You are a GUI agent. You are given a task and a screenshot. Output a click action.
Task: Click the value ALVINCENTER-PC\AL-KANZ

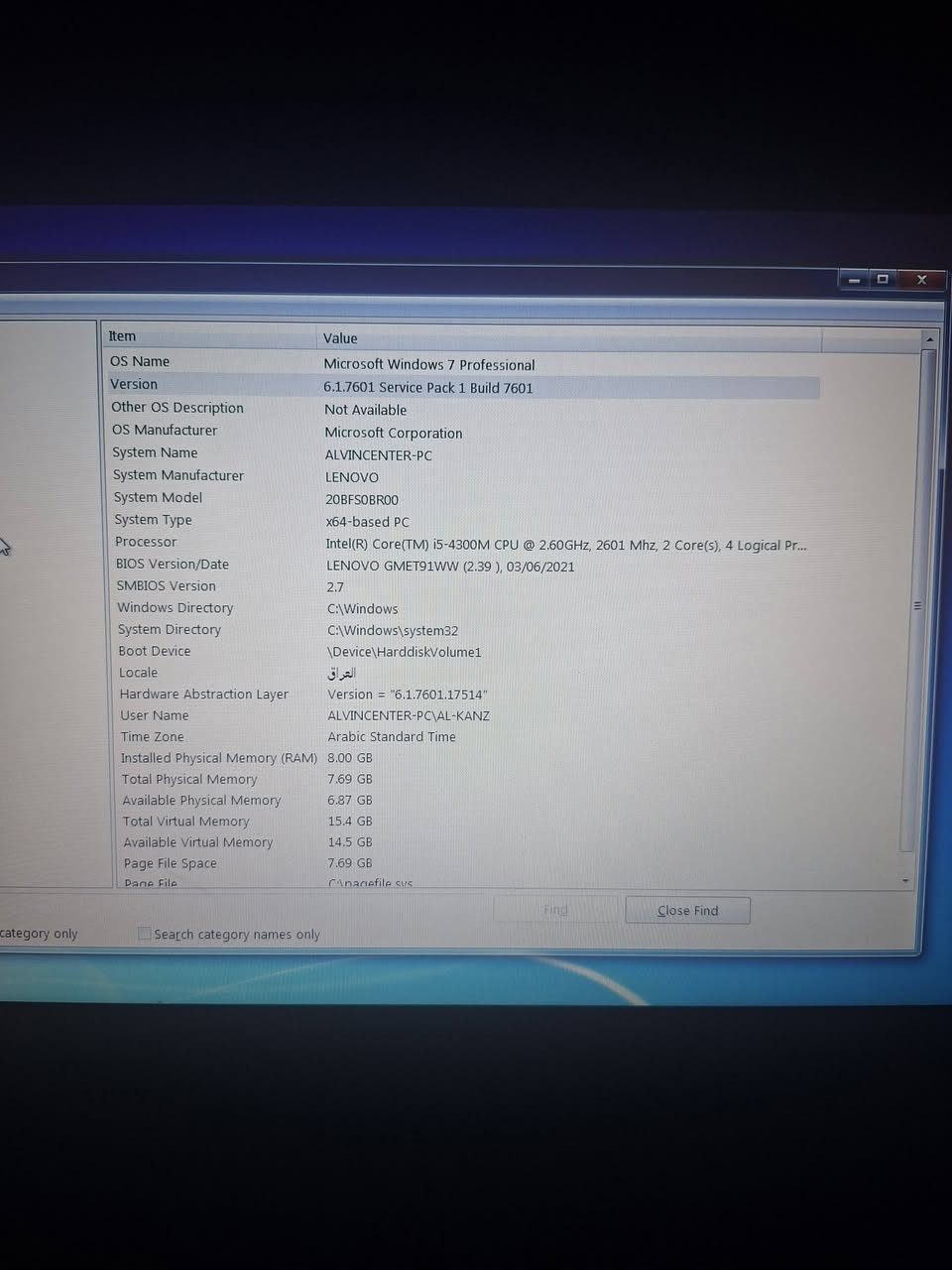tap(409, 715)
